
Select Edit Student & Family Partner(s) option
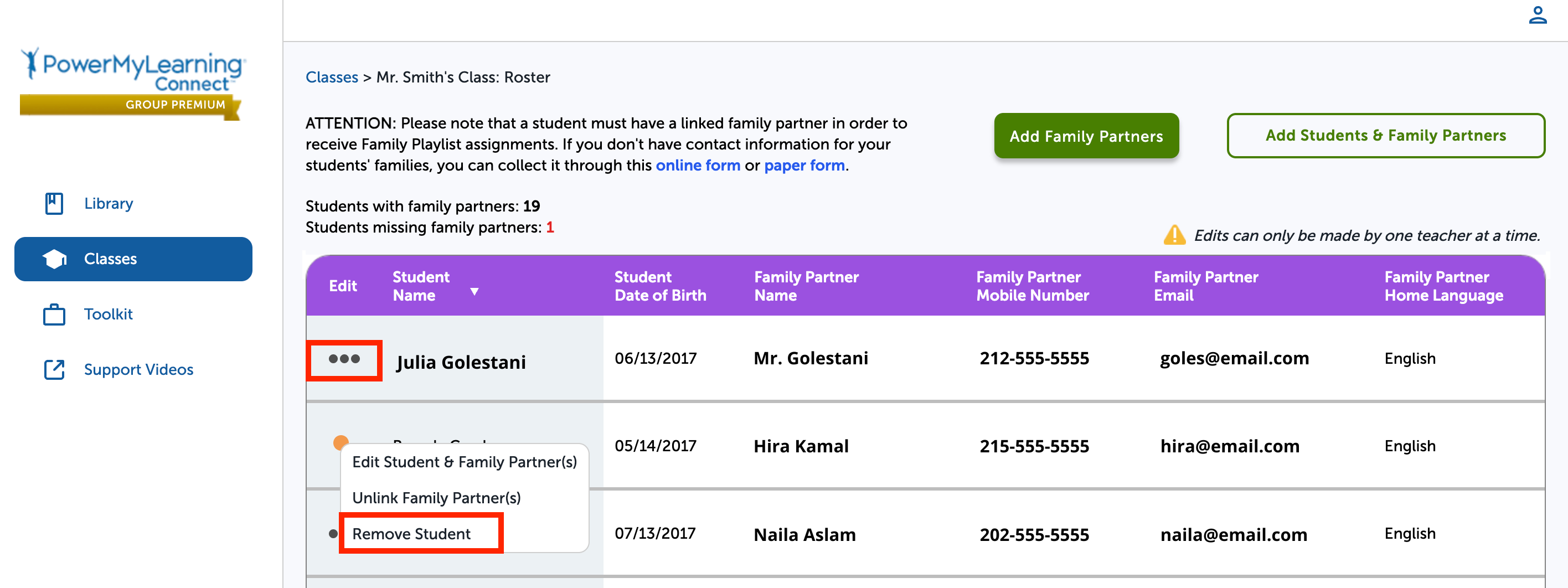[464, 462]
